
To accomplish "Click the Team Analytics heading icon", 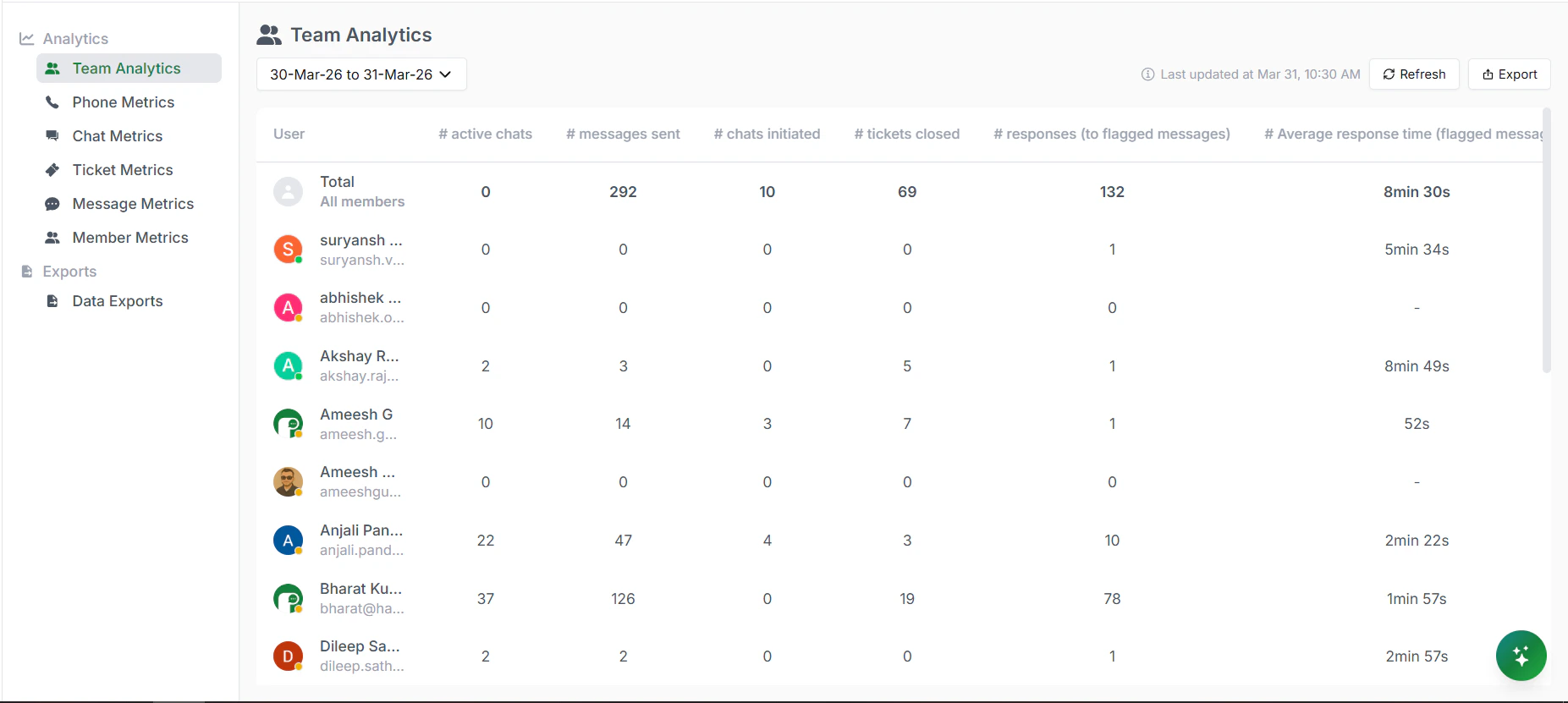I will pyautogui.click(x=269, y=35).
